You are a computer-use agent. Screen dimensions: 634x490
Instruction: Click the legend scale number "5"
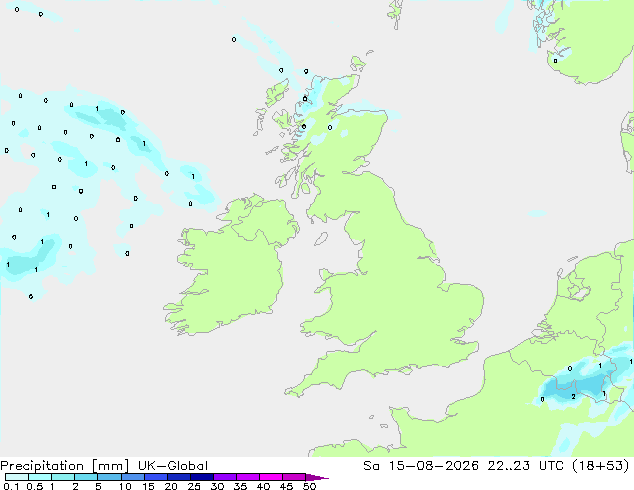pyautogui.click(x=98, y=486)
